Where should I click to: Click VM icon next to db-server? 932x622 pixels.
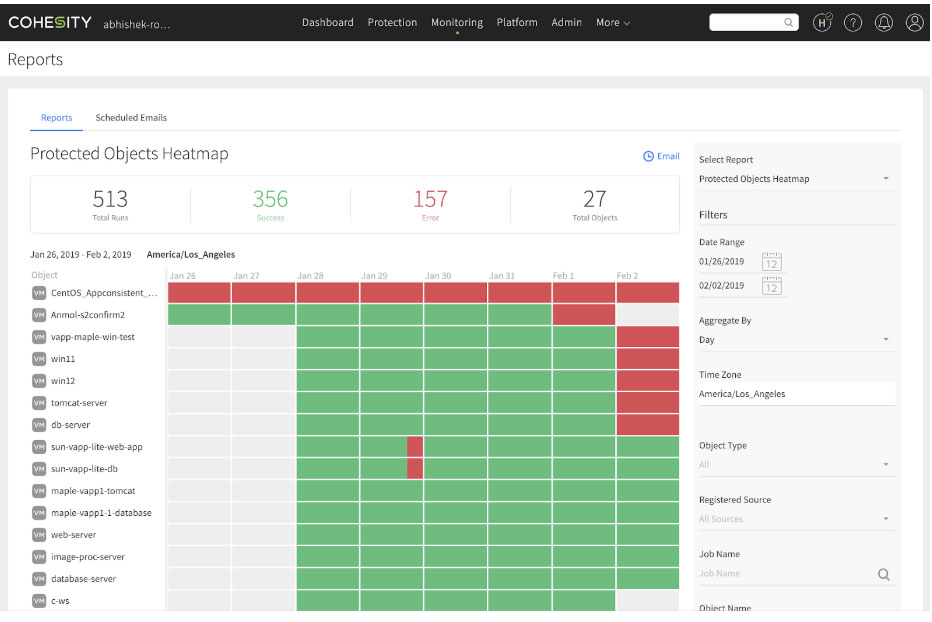click(x=39, y=425)
